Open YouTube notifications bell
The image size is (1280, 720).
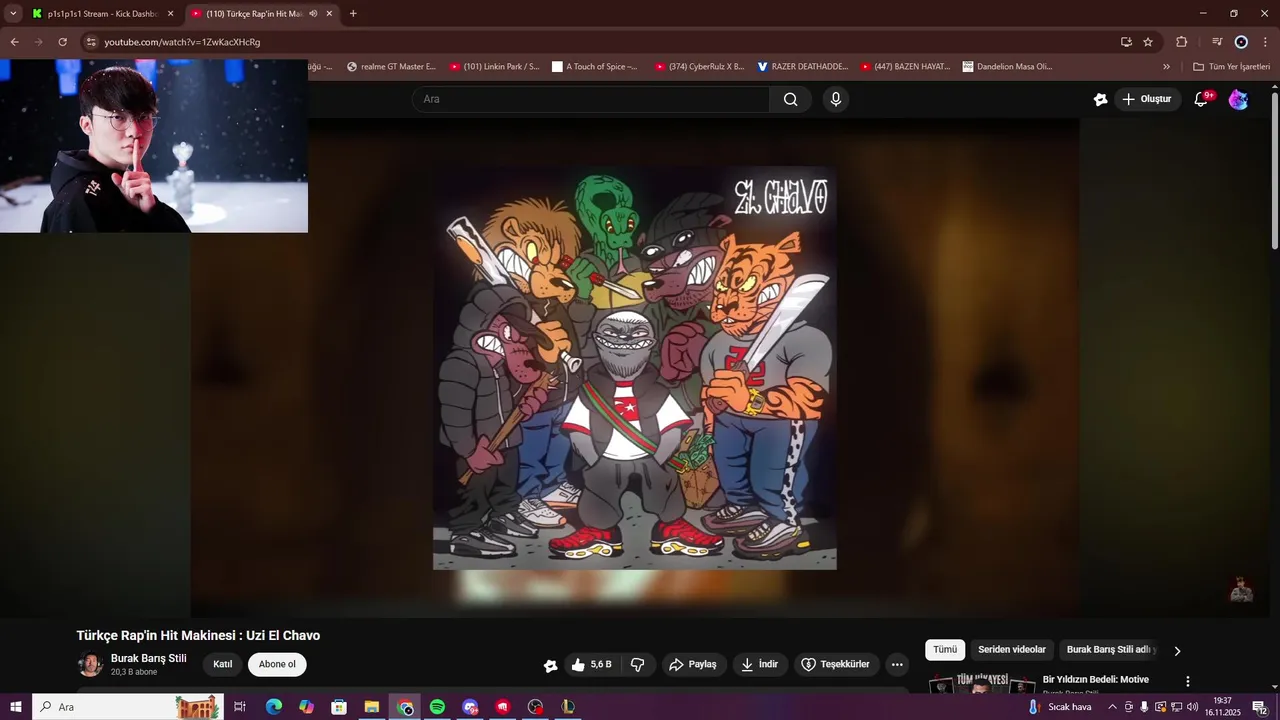(x=1202, y=99)
